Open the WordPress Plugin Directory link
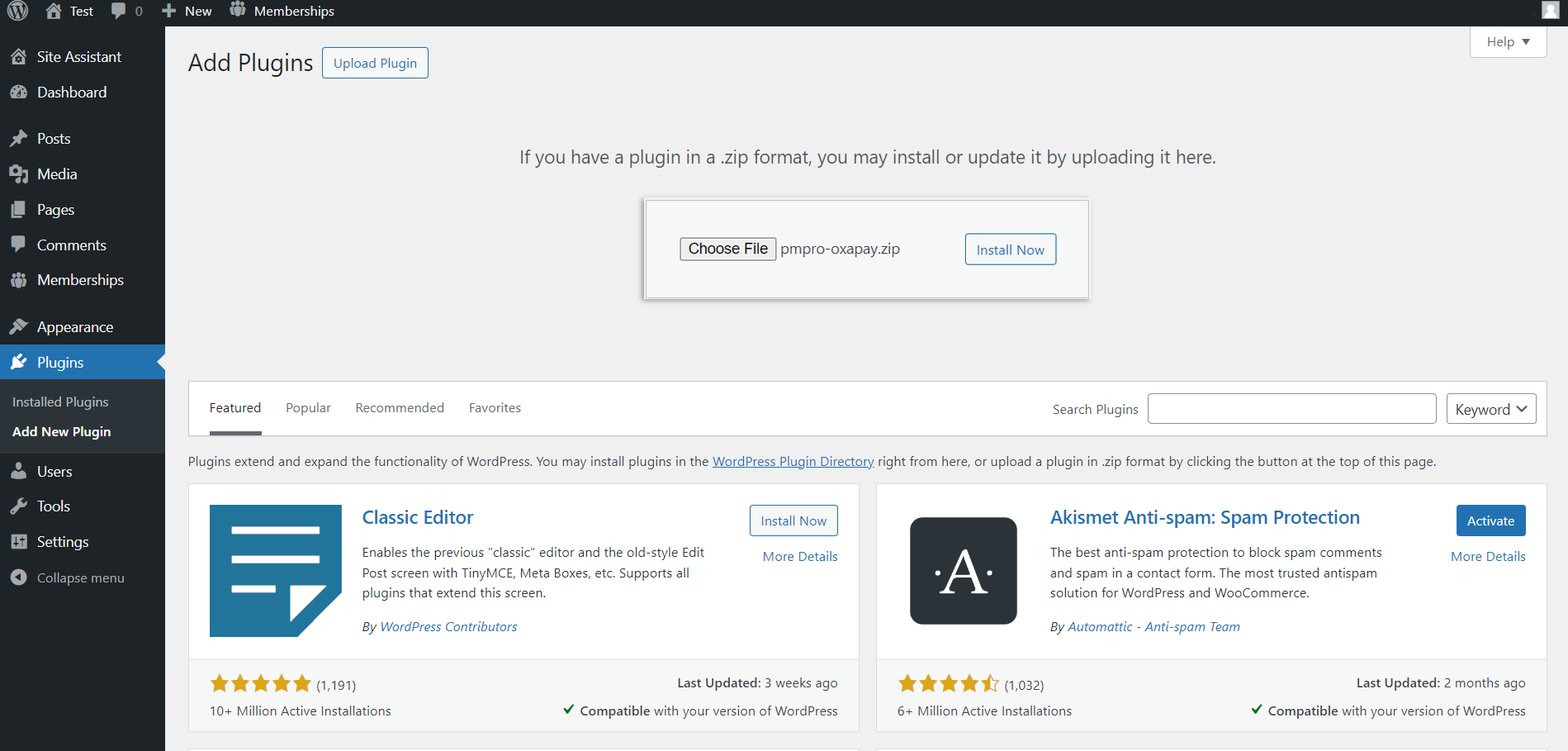The width and height of the screenshot is (1568, 751). click(793, 462)
